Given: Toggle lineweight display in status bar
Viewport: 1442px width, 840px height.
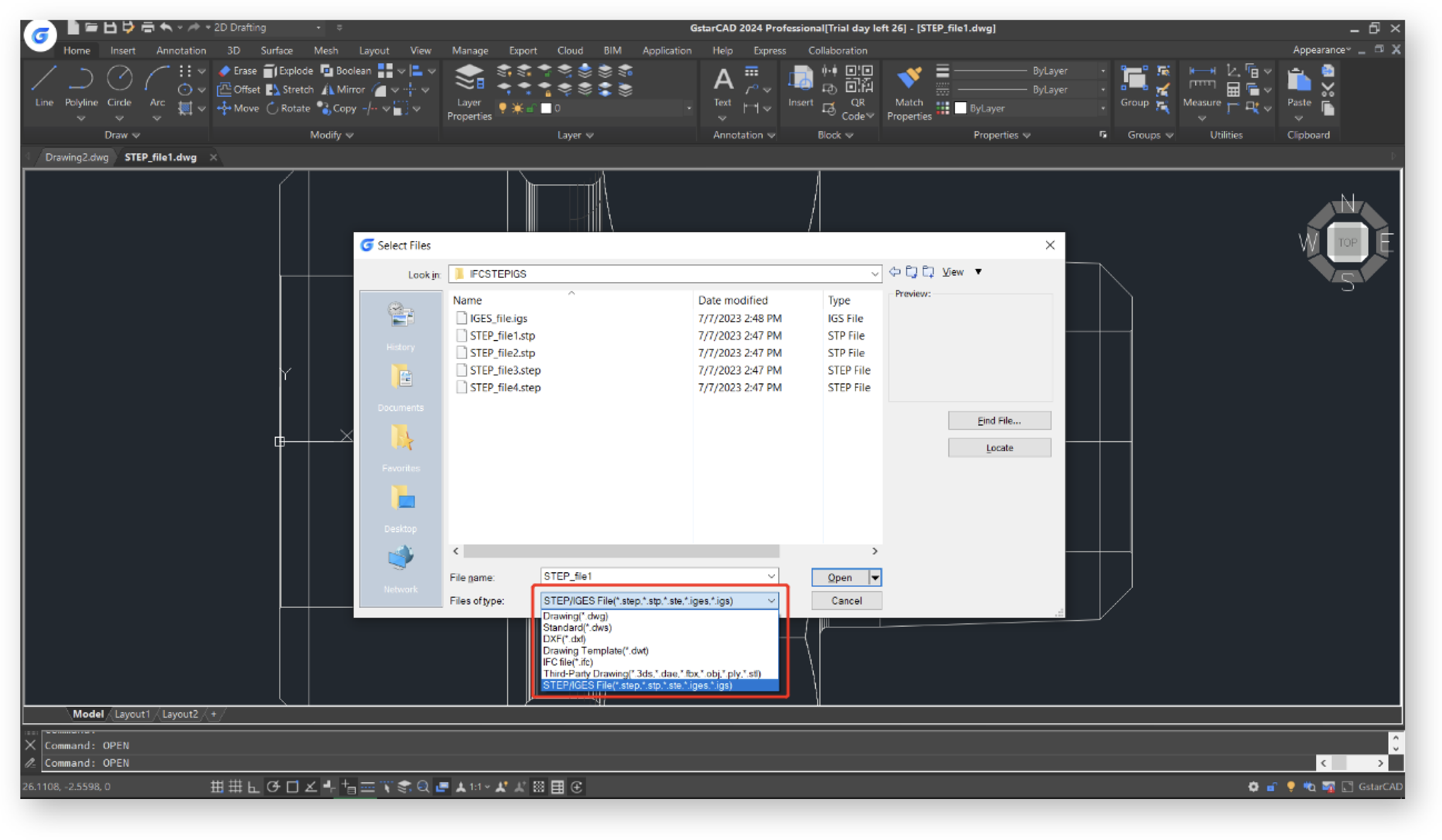Looking at the screenshot, I should coord(368,787).
